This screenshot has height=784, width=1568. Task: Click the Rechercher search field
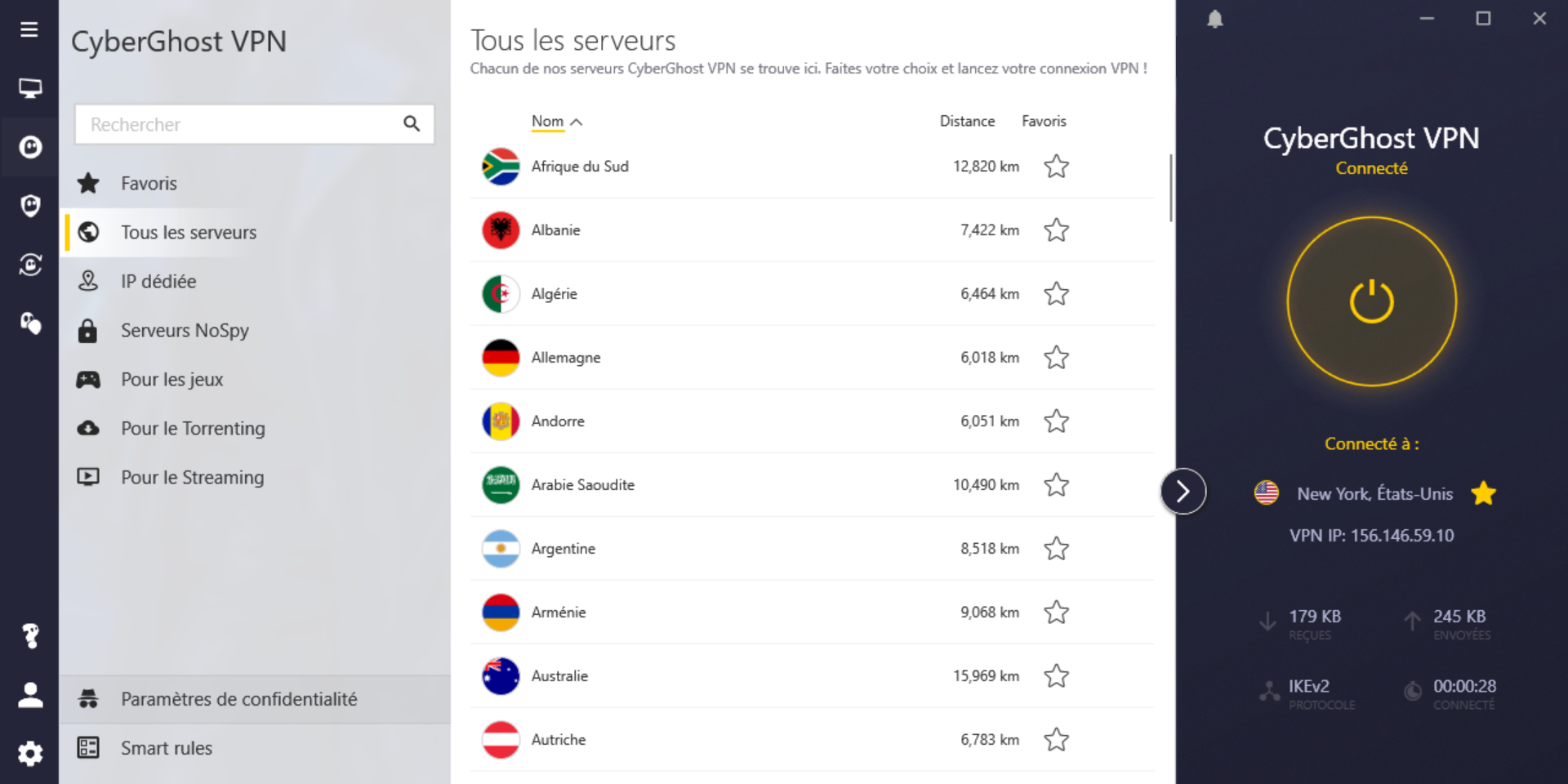pyautogui.click(x=237, y=125)
